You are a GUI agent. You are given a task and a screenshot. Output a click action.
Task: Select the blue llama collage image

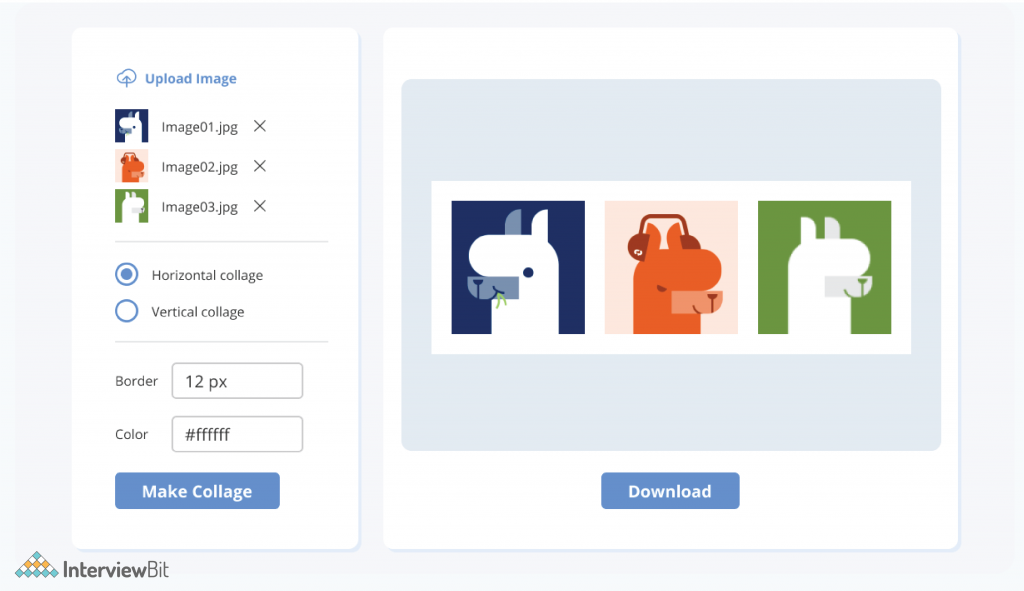pos(518,267)
